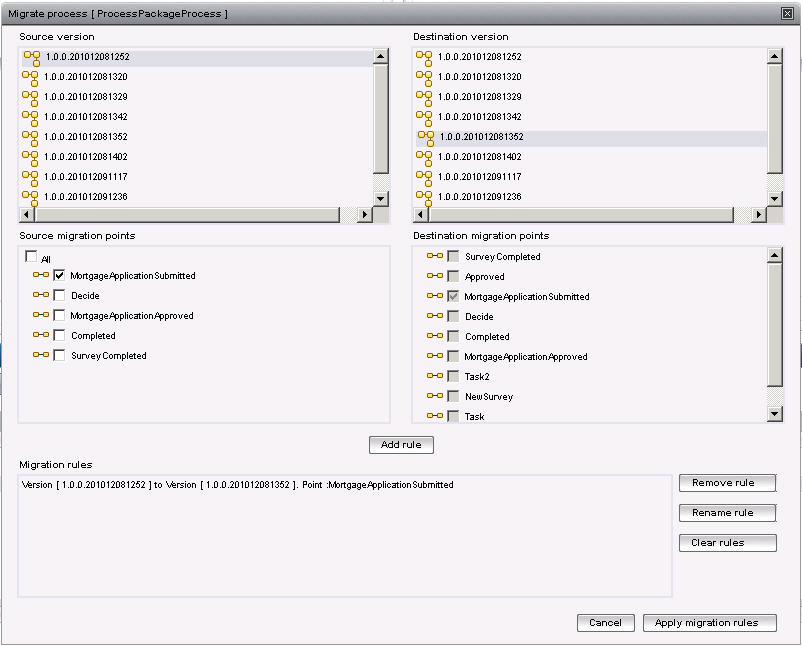Click process icon beside destination version 1.0.0.201012081352
The height and width of the screenshot is (646, 802).
pos(426,138)
